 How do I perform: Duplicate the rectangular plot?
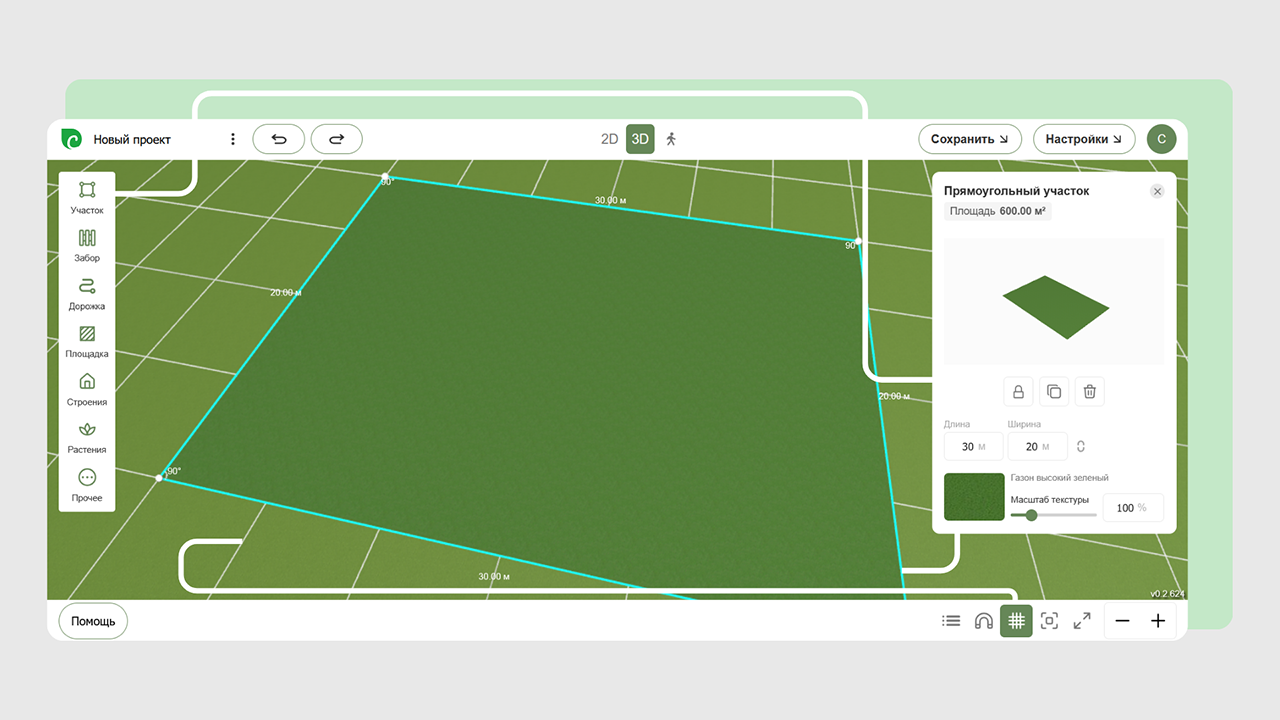pos(1054,392)
